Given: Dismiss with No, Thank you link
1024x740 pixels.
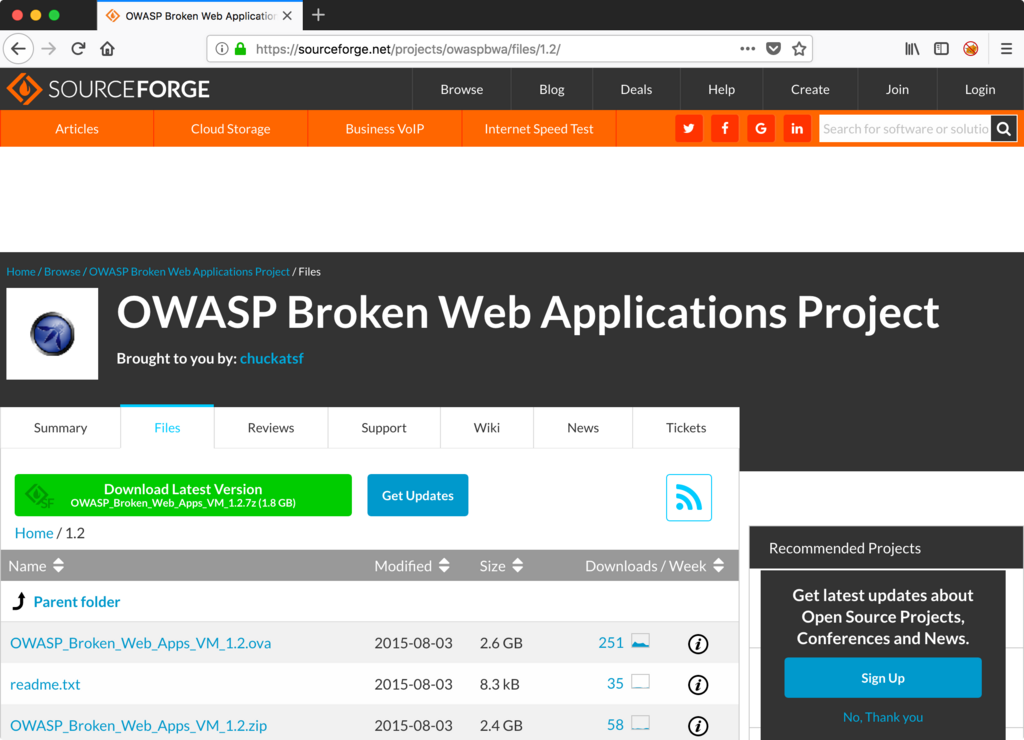Looking at the screenshot, I should click(883, 717).
